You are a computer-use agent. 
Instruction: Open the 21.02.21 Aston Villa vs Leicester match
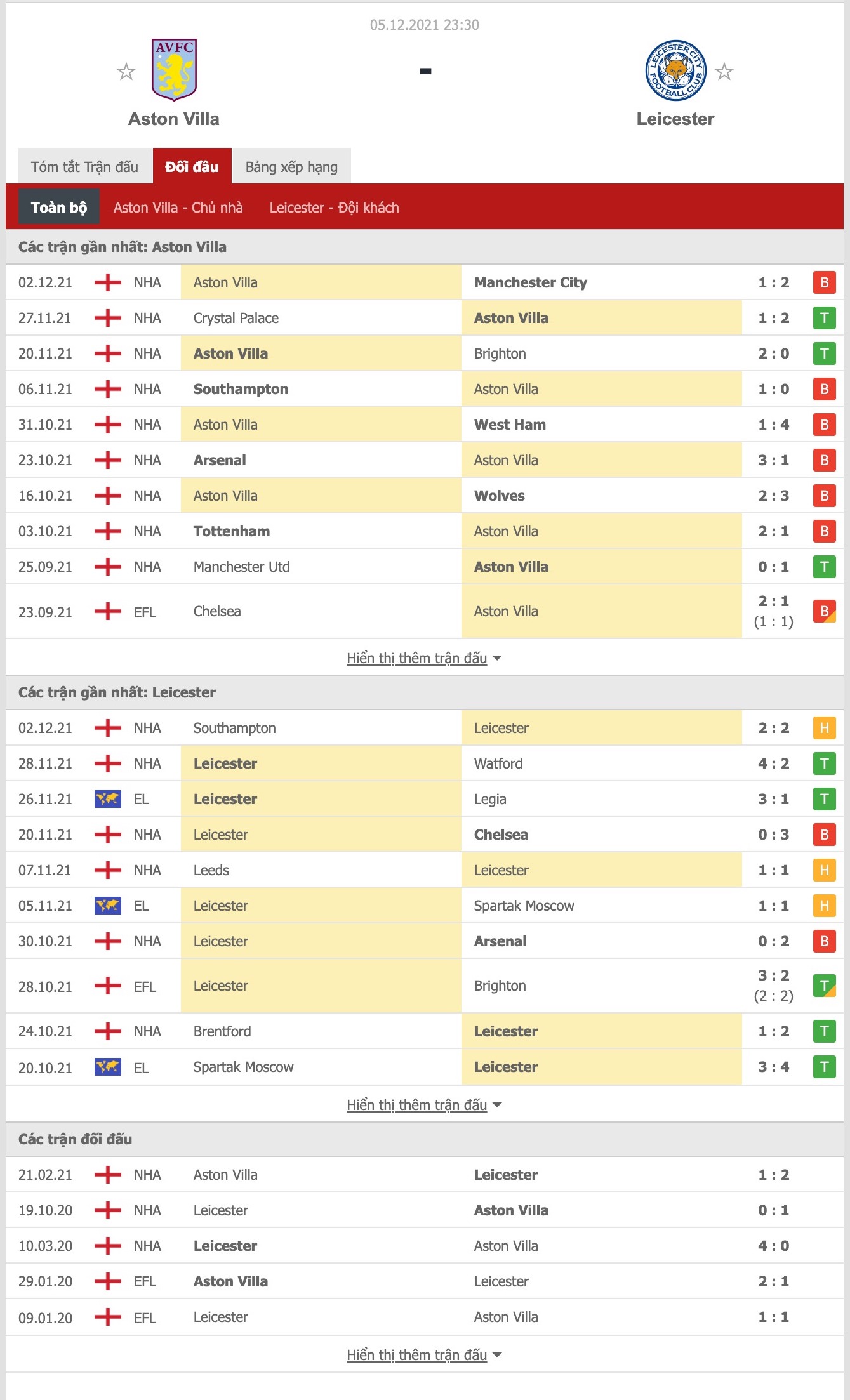coord(424,1175)
